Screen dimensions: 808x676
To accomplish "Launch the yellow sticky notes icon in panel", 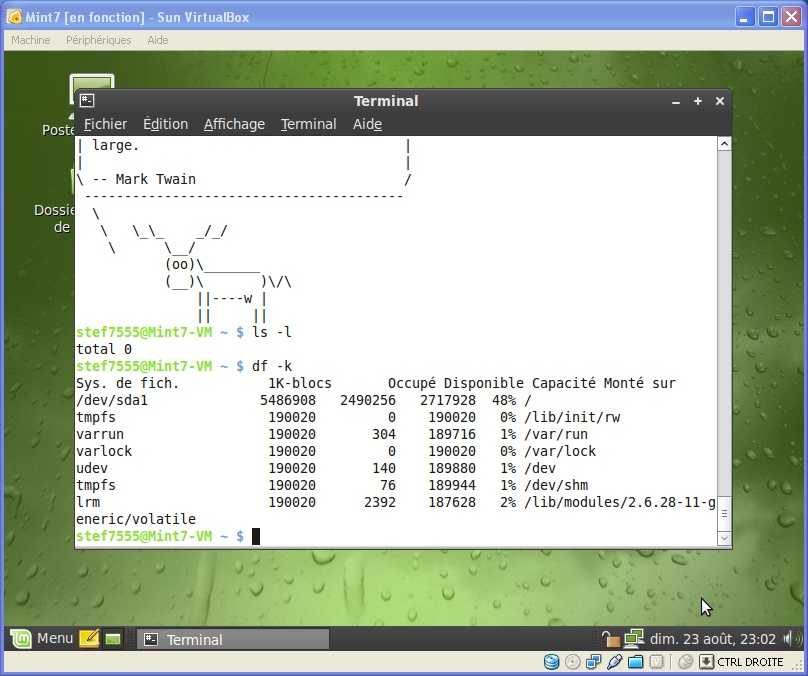I will [90, 639].
